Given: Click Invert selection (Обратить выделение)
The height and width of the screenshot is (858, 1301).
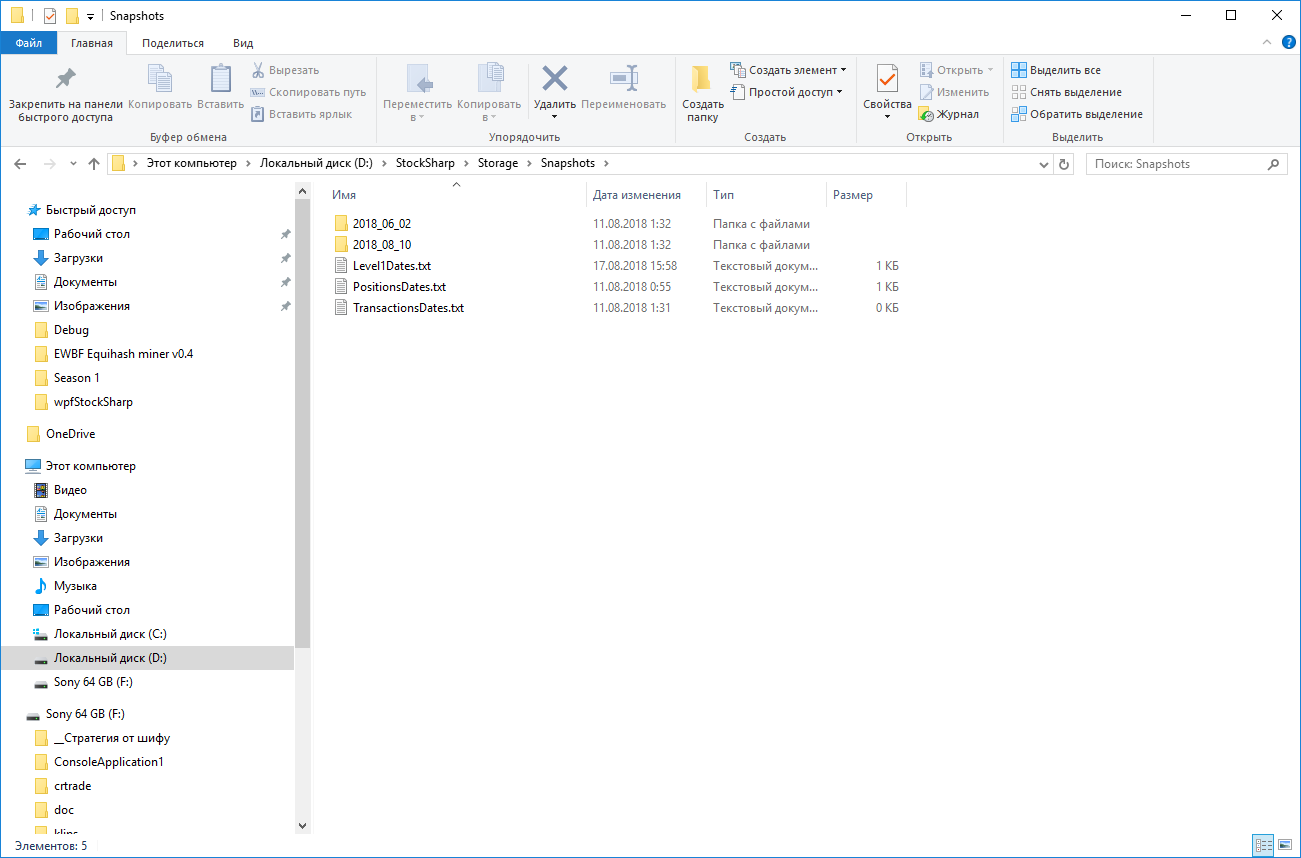Looking at the screenshot, I should pos(1076,114).
